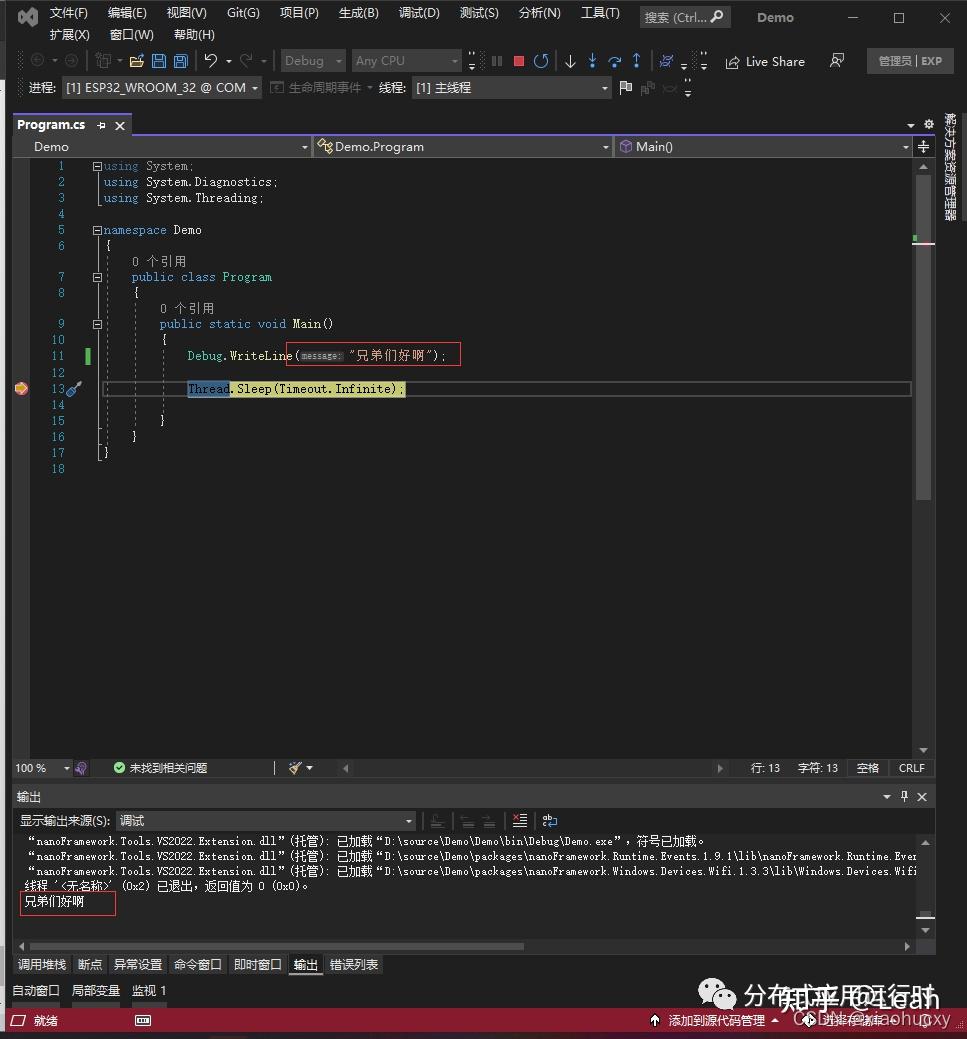The width and height of the screenshot is (967, 1039).
Task: Open the 调试(D) menu
Action: (x=419, y=13)
